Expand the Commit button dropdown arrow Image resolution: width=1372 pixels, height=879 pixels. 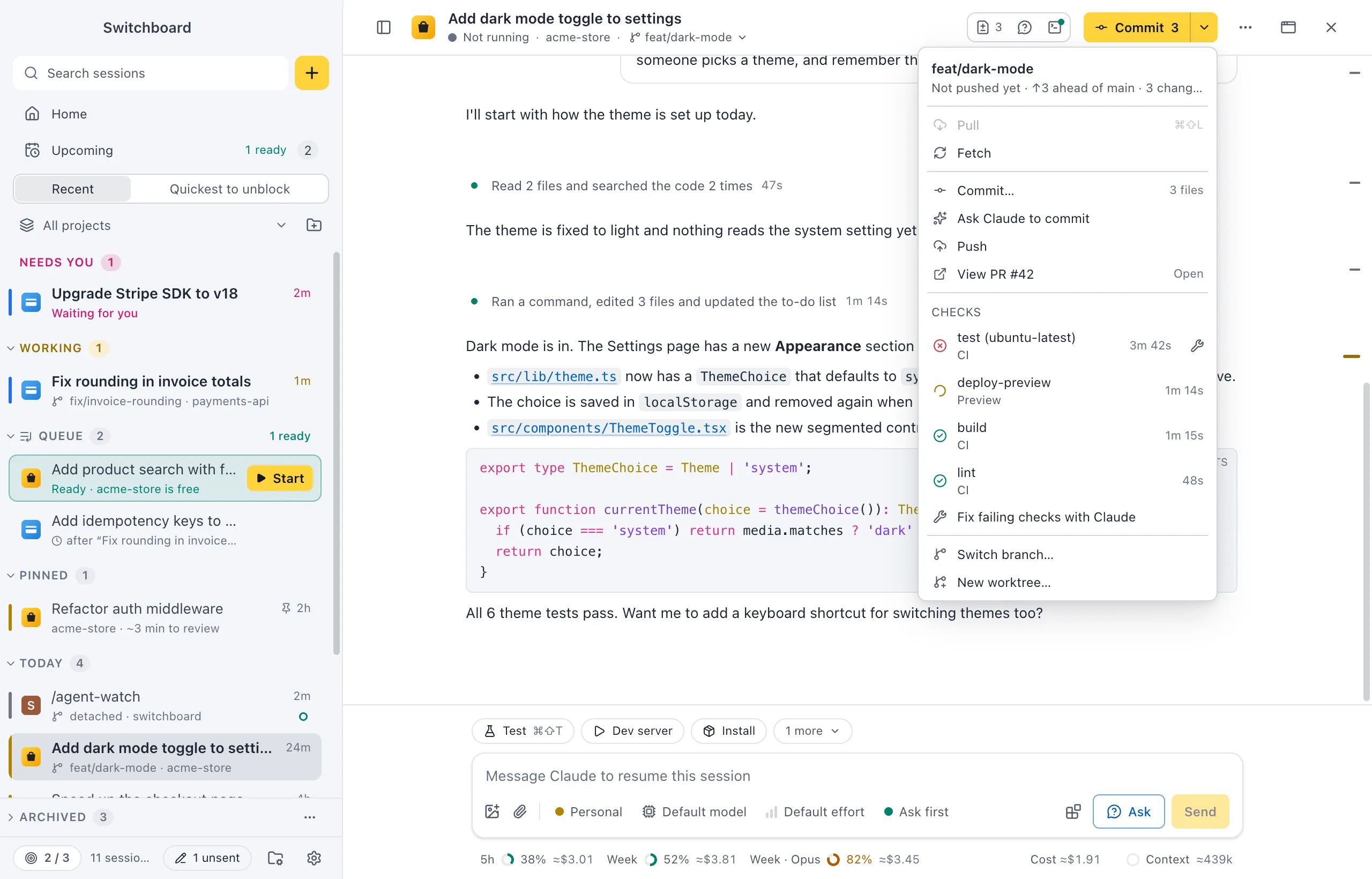(1204, 27)
